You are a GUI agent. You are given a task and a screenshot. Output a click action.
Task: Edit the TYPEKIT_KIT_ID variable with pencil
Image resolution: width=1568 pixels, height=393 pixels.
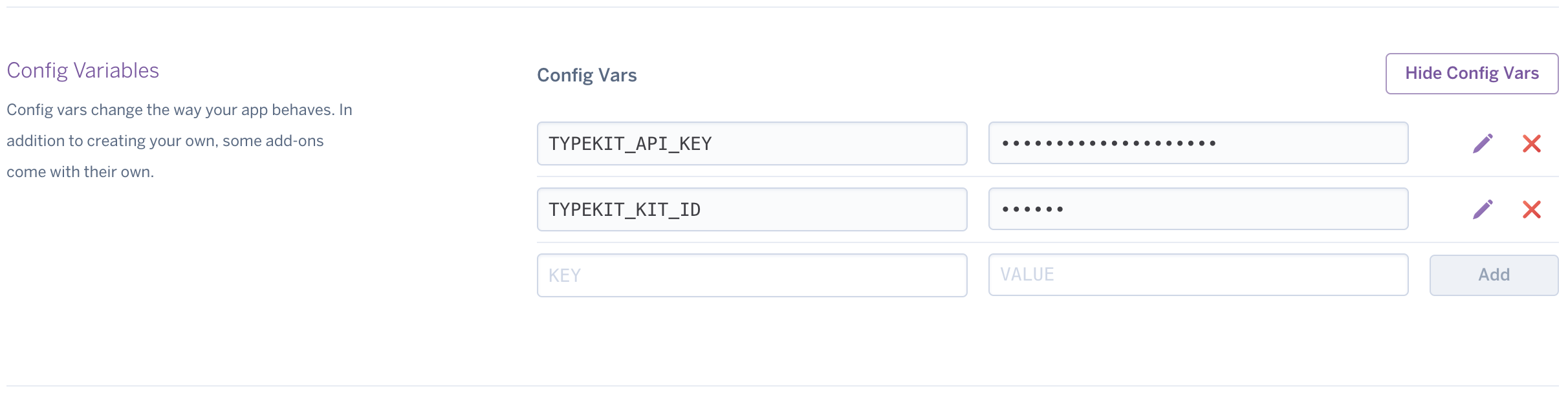pyautogui.click(x=1483, y=209)
